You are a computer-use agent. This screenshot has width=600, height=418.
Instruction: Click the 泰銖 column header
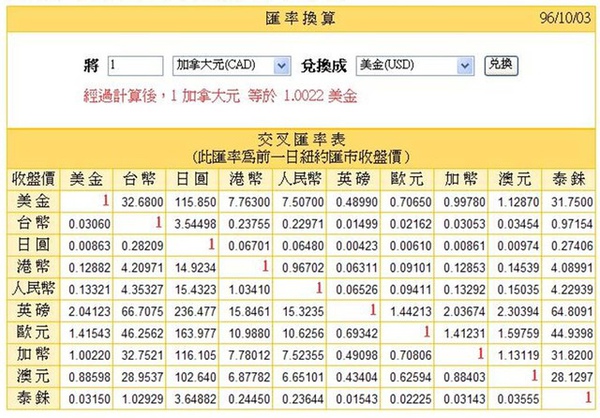click(569, 179)
